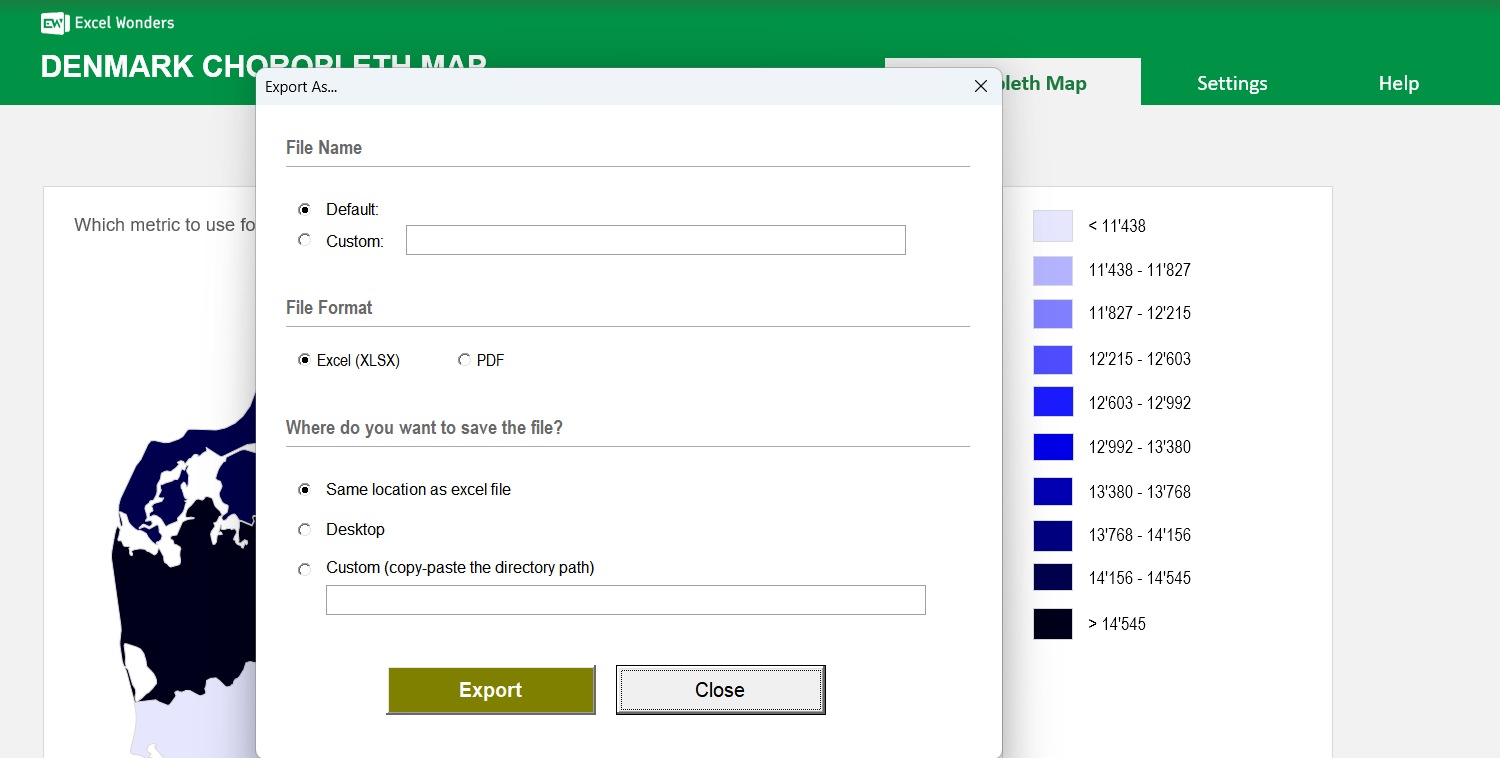
Task: Click the custom file name text field
Action: point(655,241)
